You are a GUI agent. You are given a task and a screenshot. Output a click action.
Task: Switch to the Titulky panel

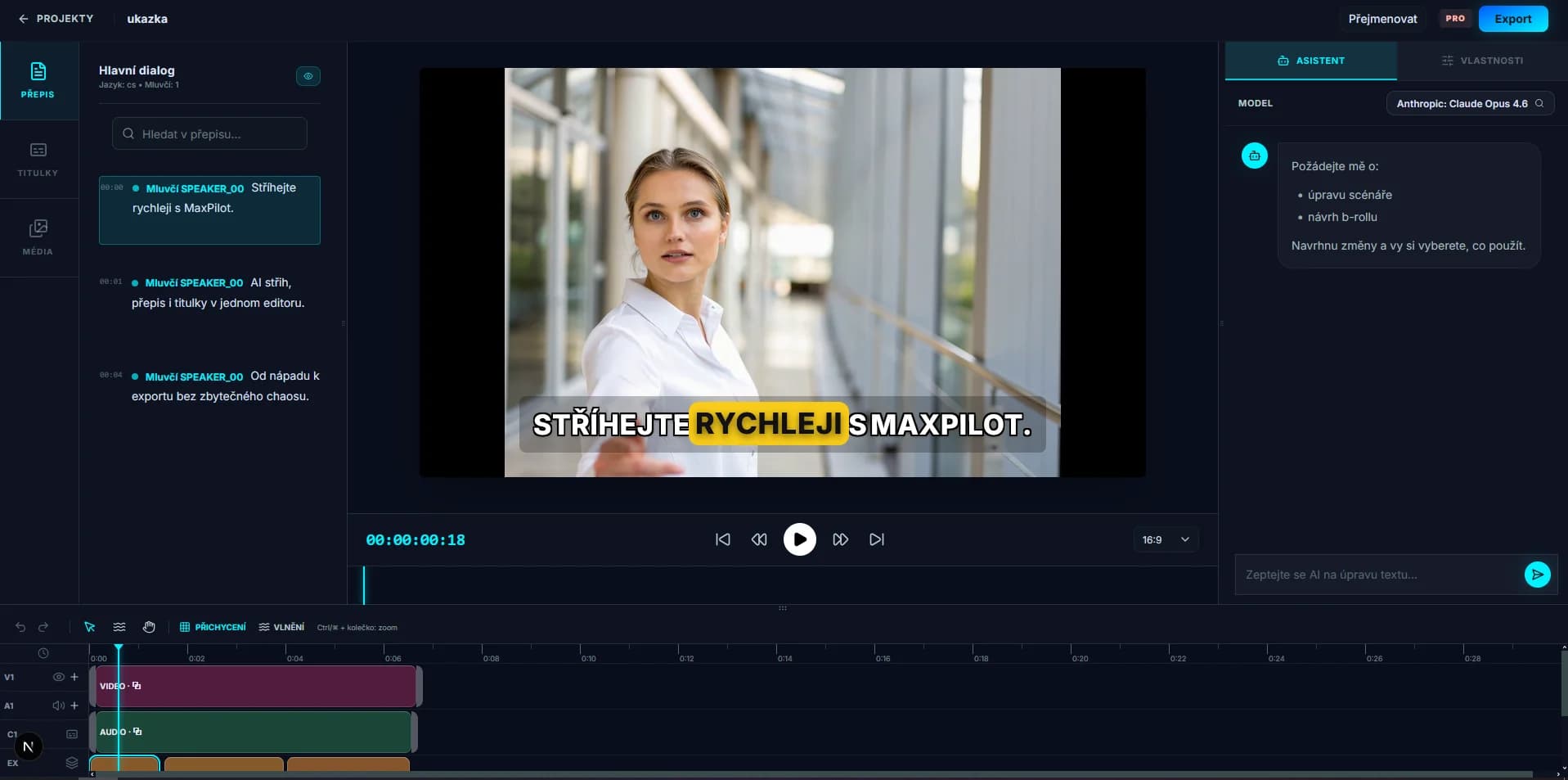tap(37, 158)
